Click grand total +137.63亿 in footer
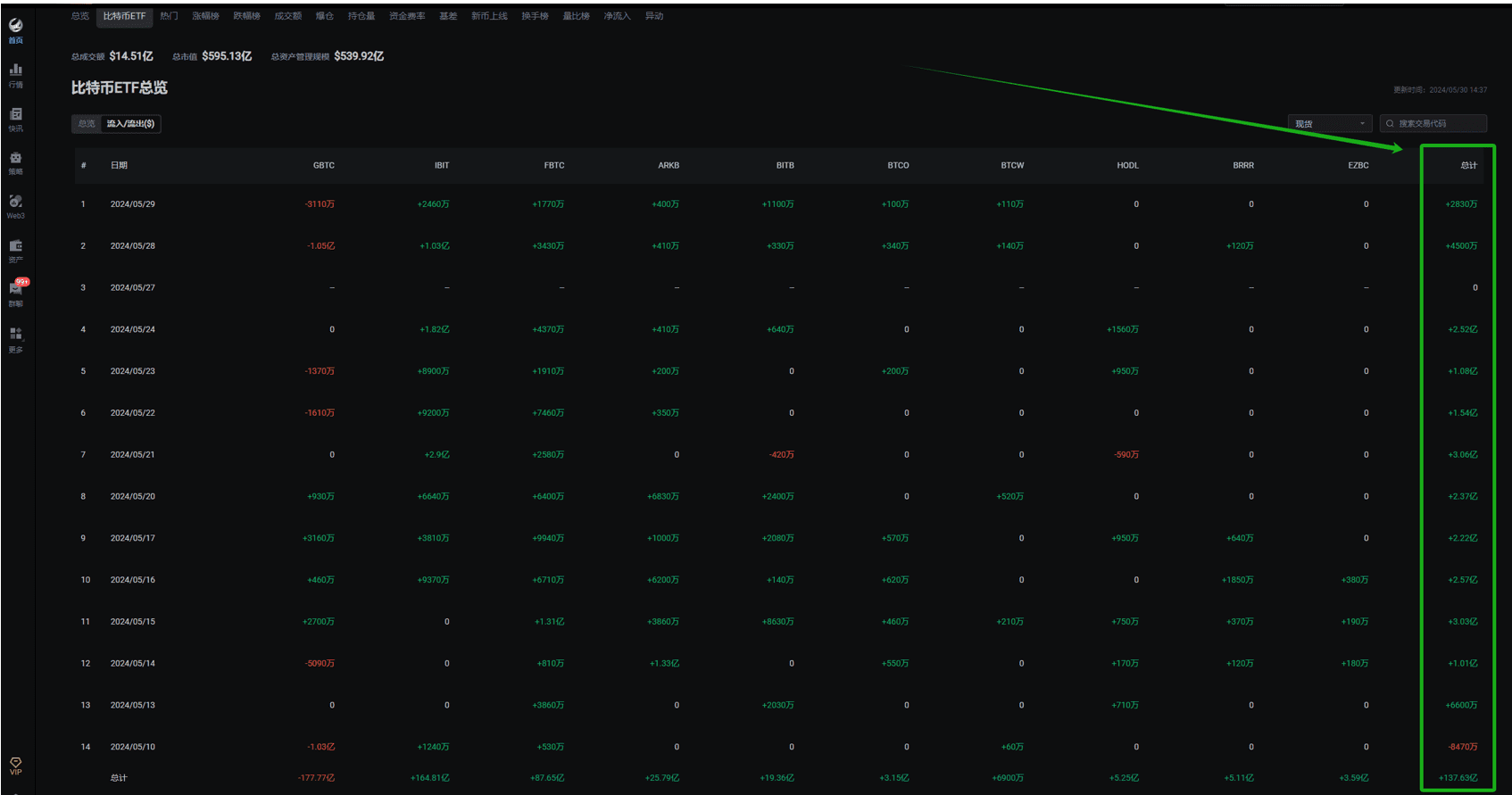The image size is (1512, 795). [1458, 778]
